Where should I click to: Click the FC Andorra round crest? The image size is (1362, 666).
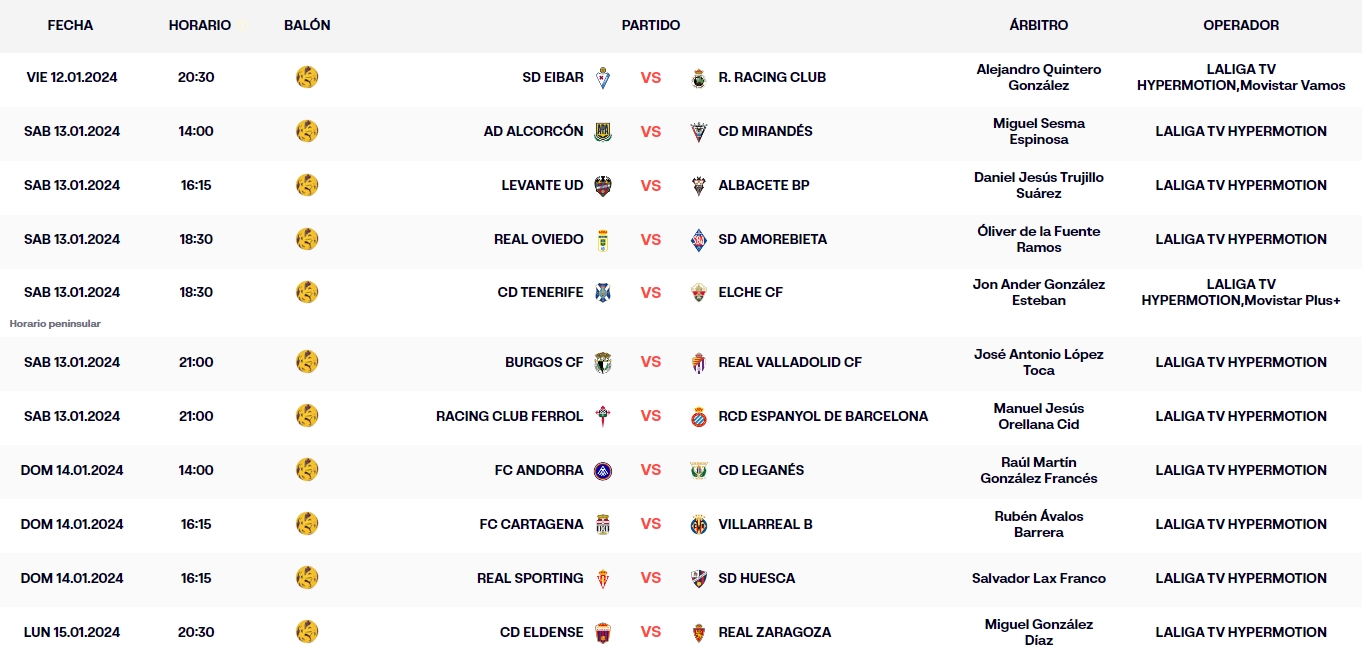click(603, 471)
